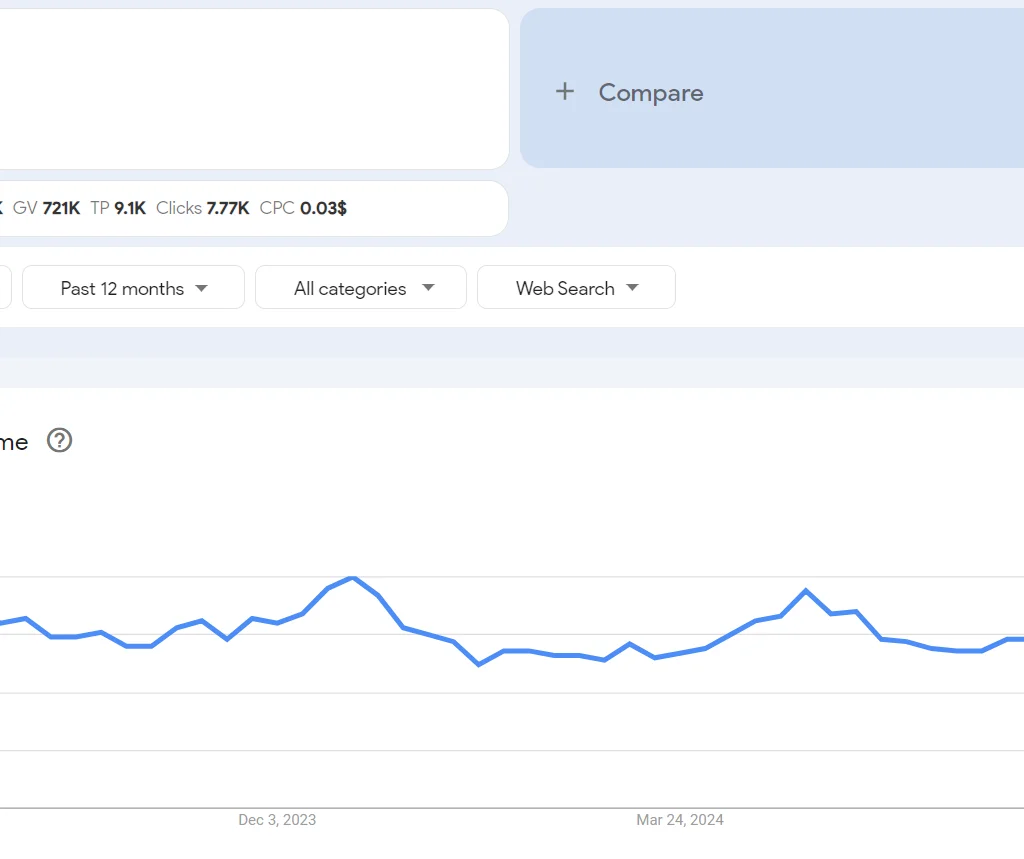The height and width of the screenshot is (859, 1024).
Task: Click the chevron arrow on All categories
Action: (x=429, y=287)
